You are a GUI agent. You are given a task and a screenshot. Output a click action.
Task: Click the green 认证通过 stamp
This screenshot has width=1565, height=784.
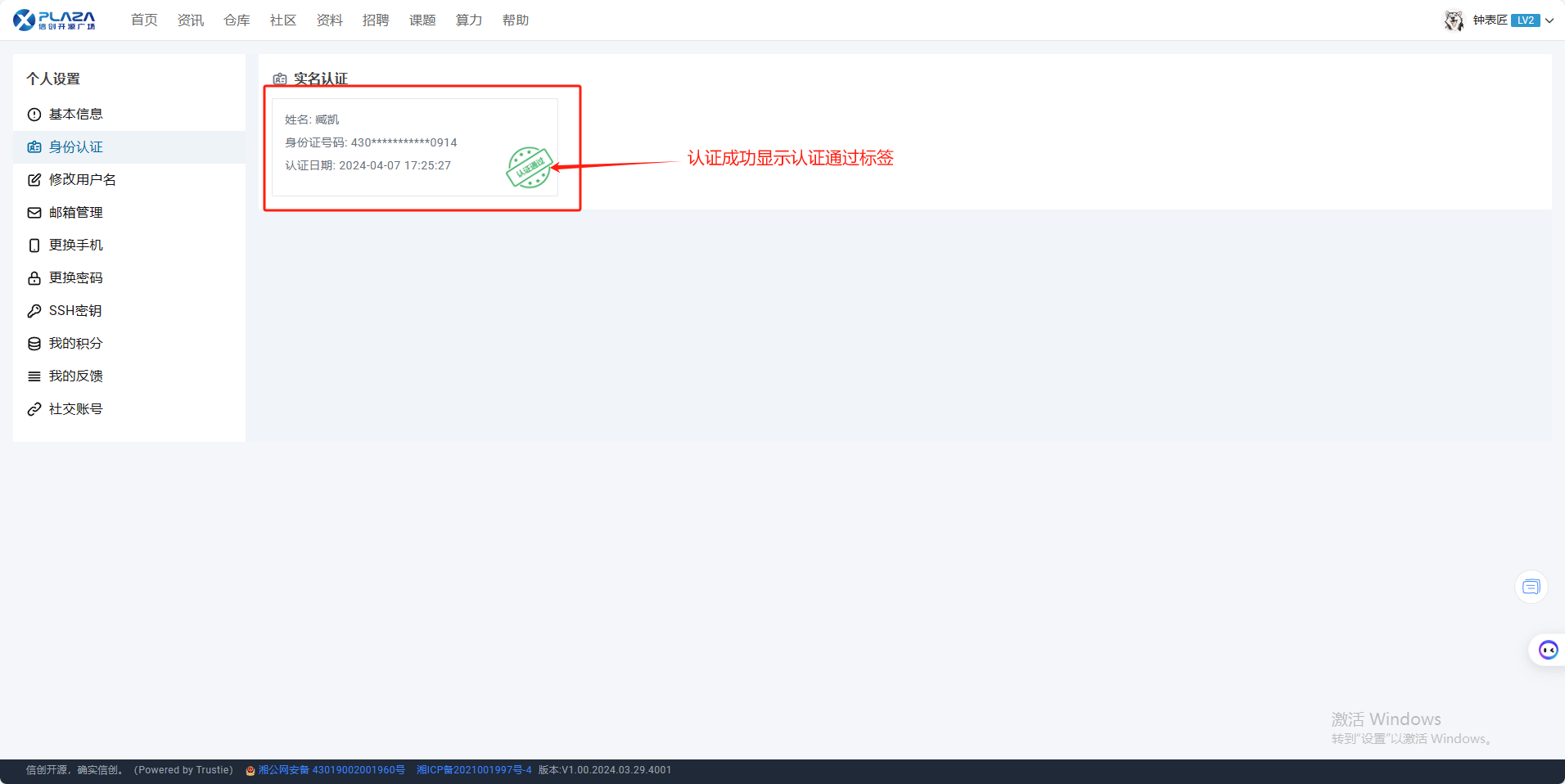[x=530, y=168]
